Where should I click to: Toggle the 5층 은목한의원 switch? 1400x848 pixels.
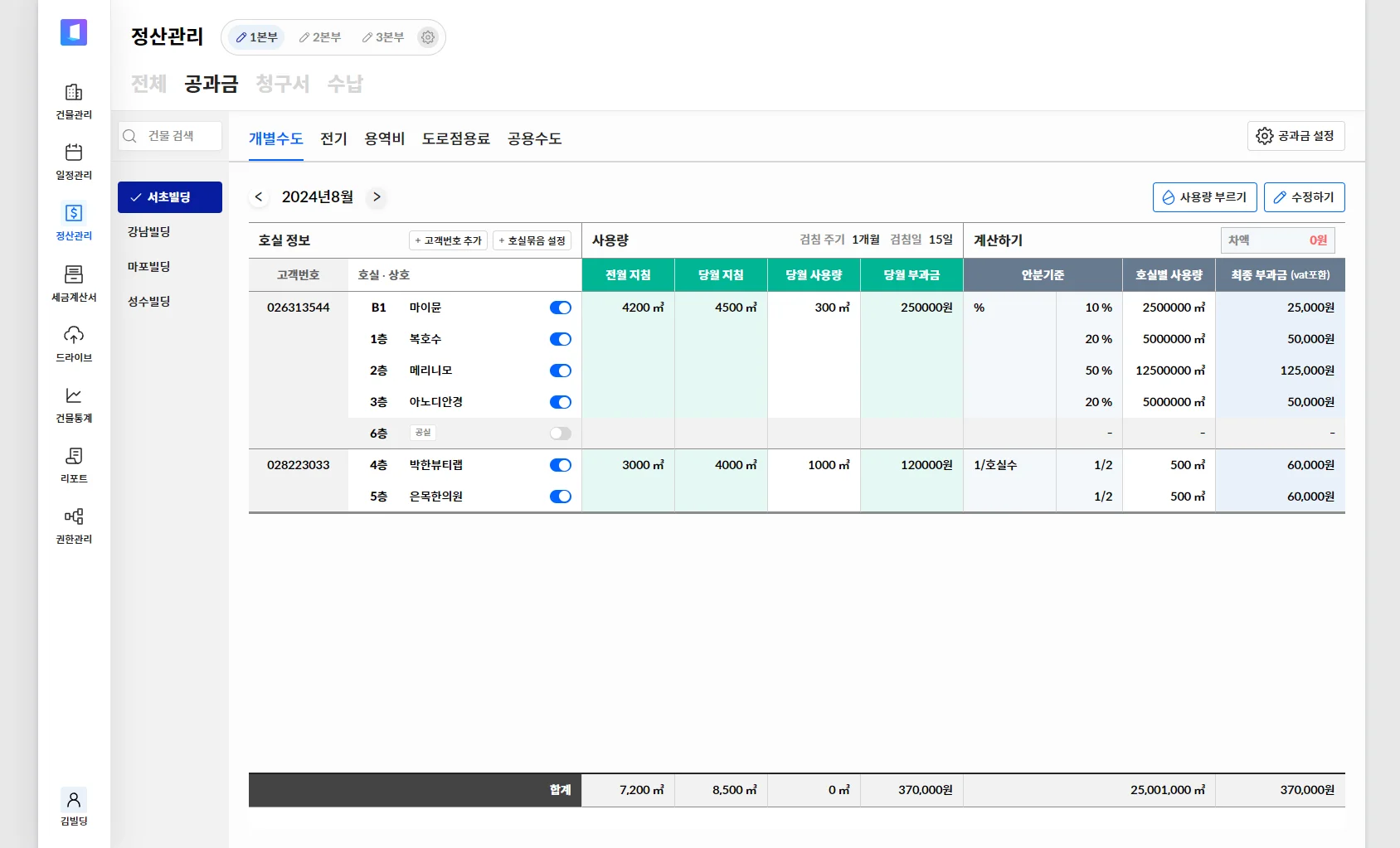coord(561,497)
